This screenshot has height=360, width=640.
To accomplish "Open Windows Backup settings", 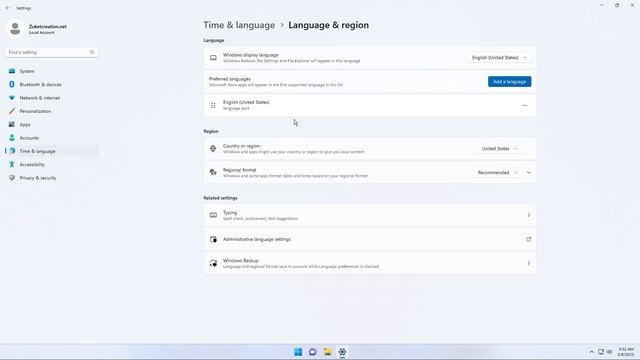I will (370, 263).
